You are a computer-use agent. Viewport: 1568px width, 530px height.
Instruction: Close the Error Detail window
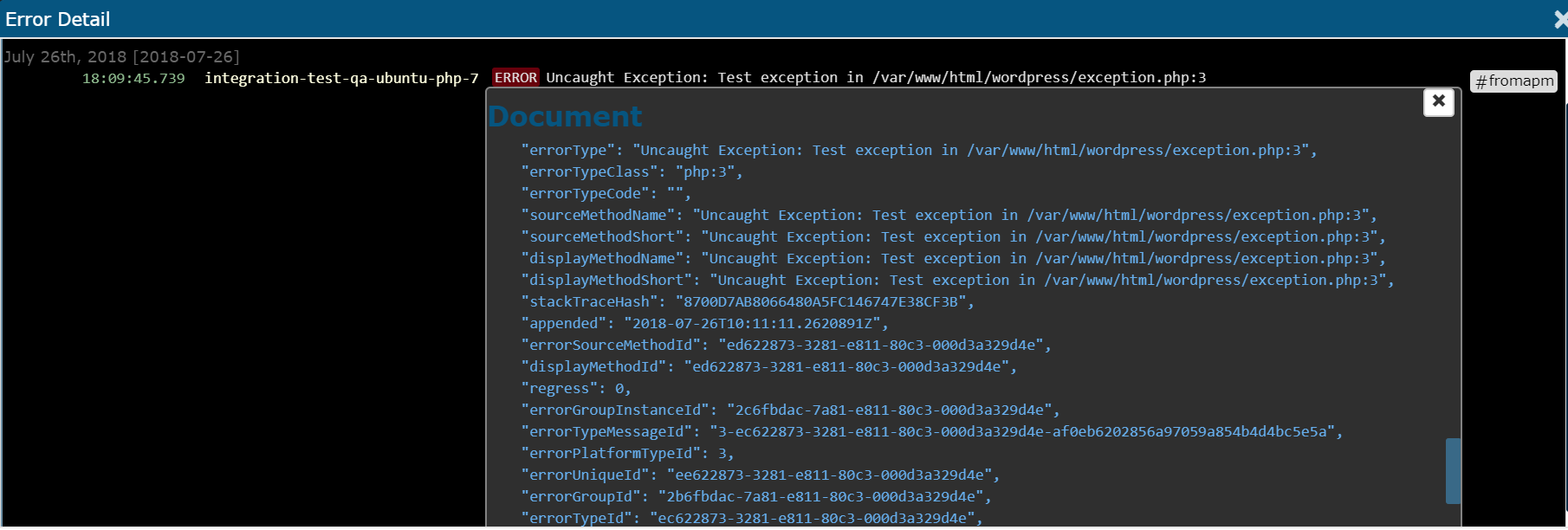(1560, 19)
